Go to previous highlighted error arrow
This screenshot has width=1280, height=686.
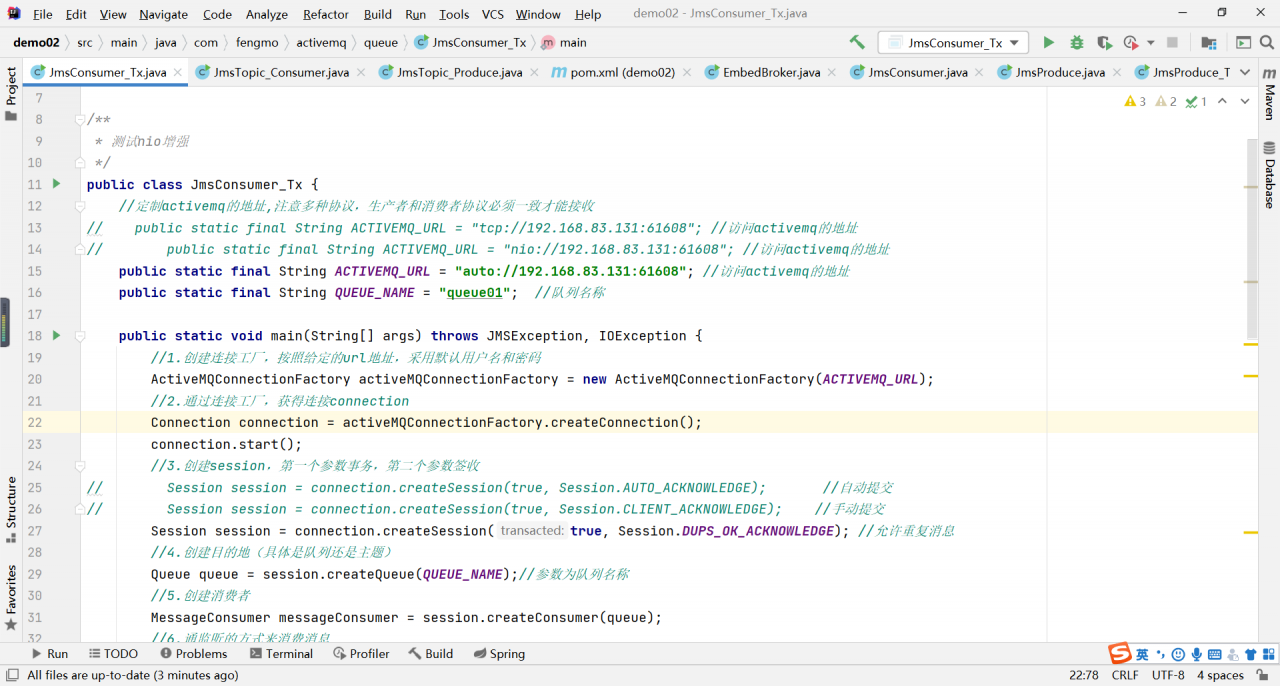[x=1222, y=101]
